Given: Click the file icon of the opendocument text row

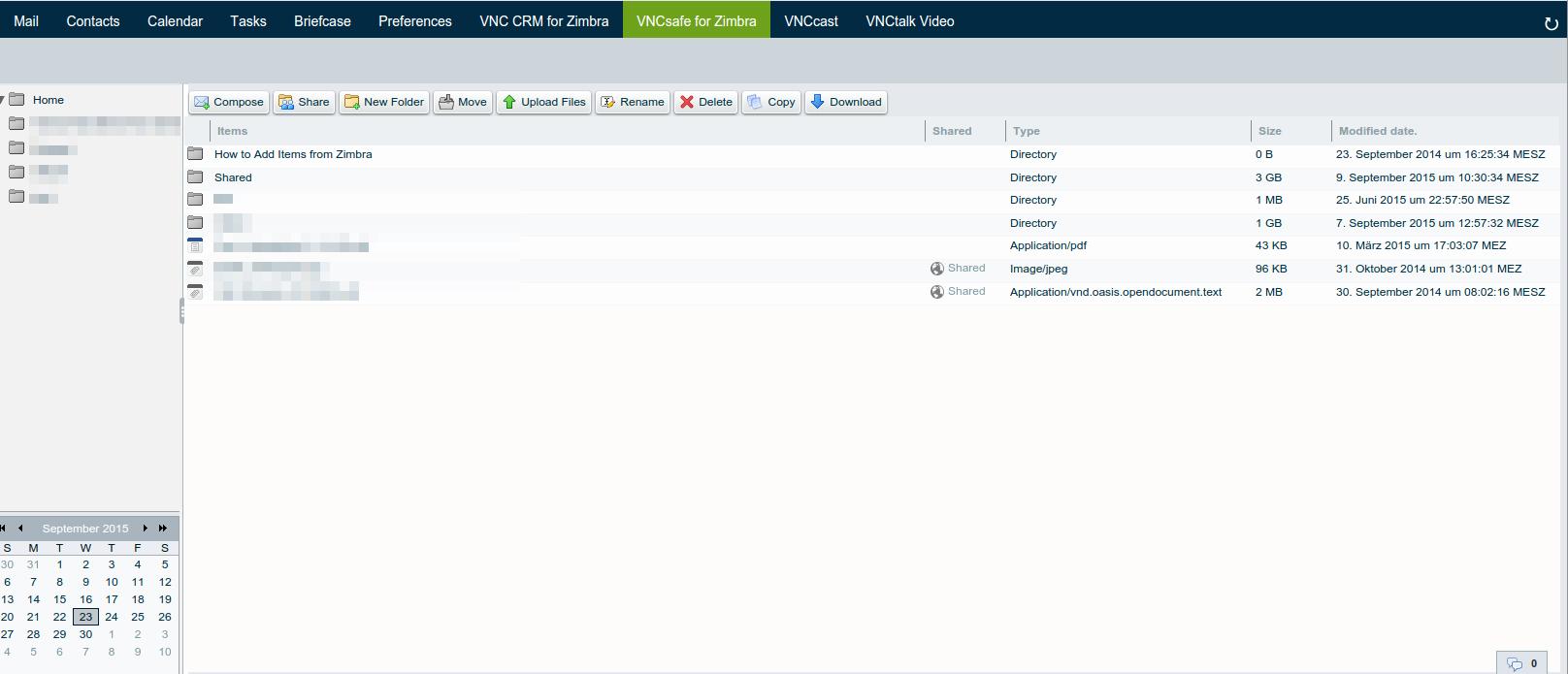Looking at the screenshot, I should [x=195, y=292].
